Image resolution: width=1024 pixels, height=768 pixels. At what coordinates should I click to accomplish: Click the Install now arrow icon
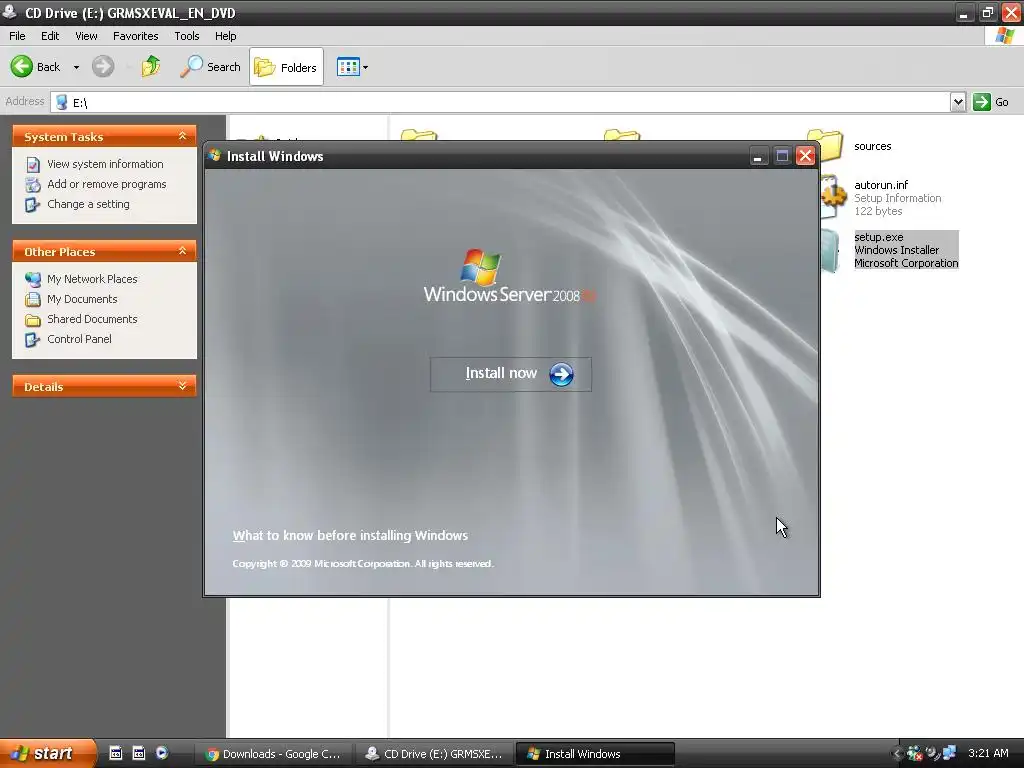pos(561,374)
